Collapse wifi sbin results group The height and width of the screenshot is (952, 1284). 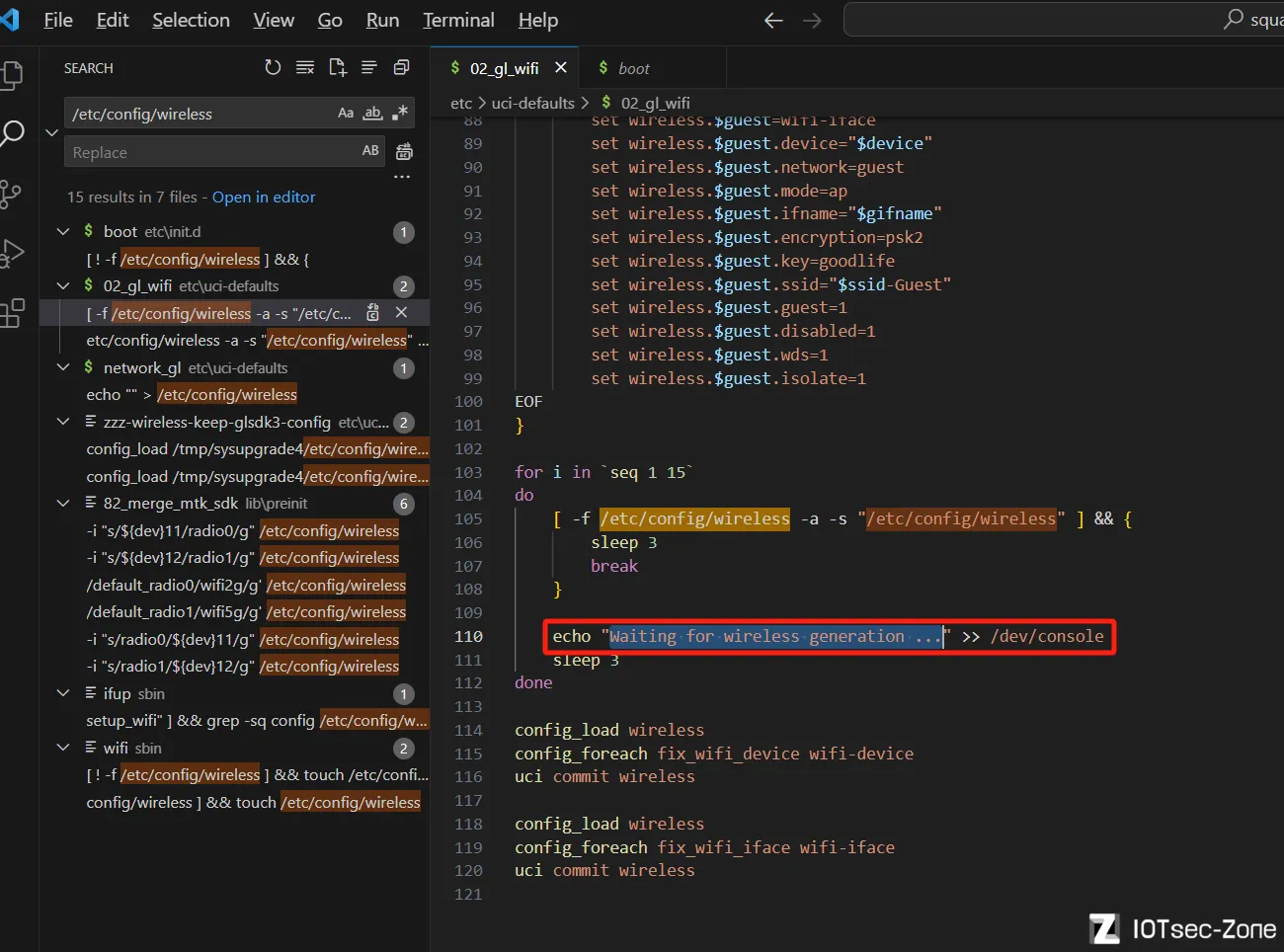click(63, 748)
